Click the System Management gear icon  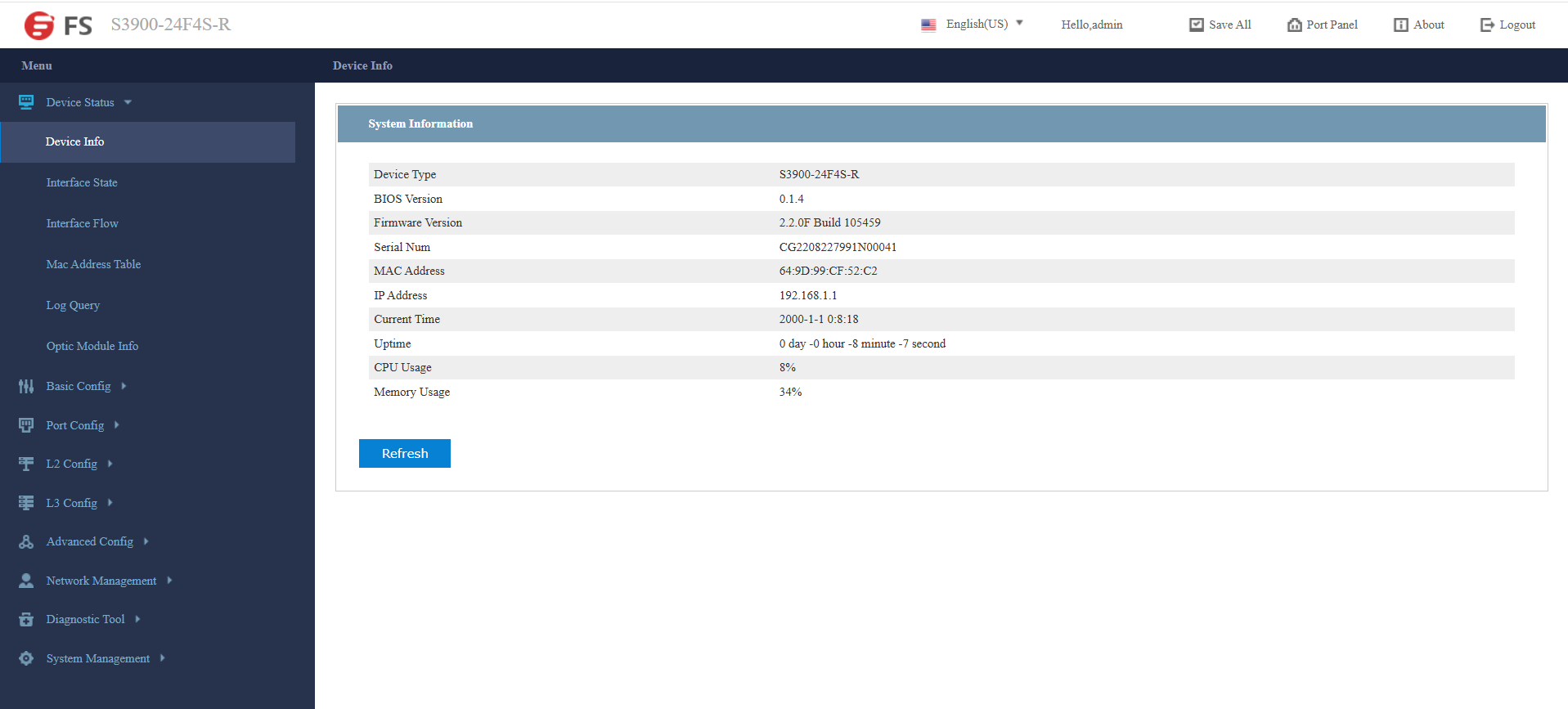coord(26,658)
